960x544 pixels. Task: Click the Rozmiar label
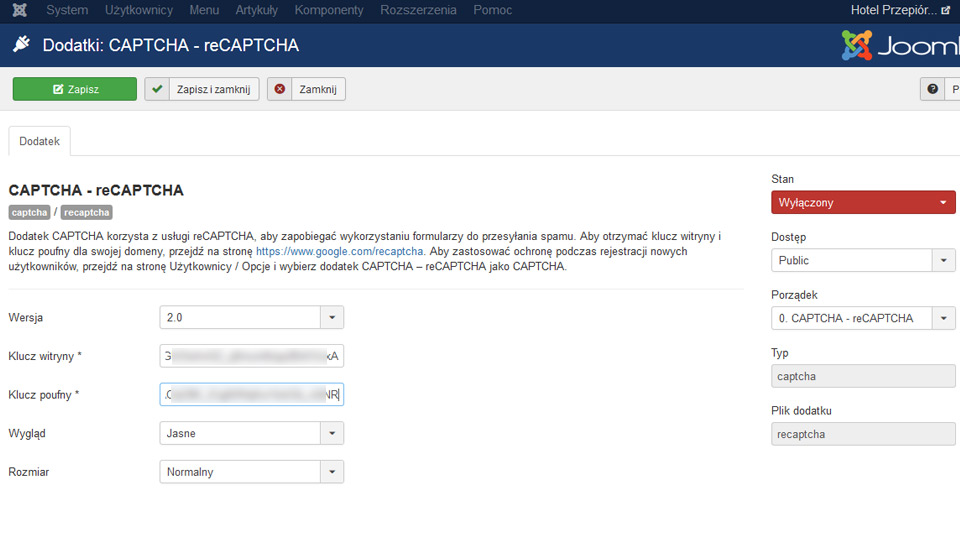tap(29, 472)
